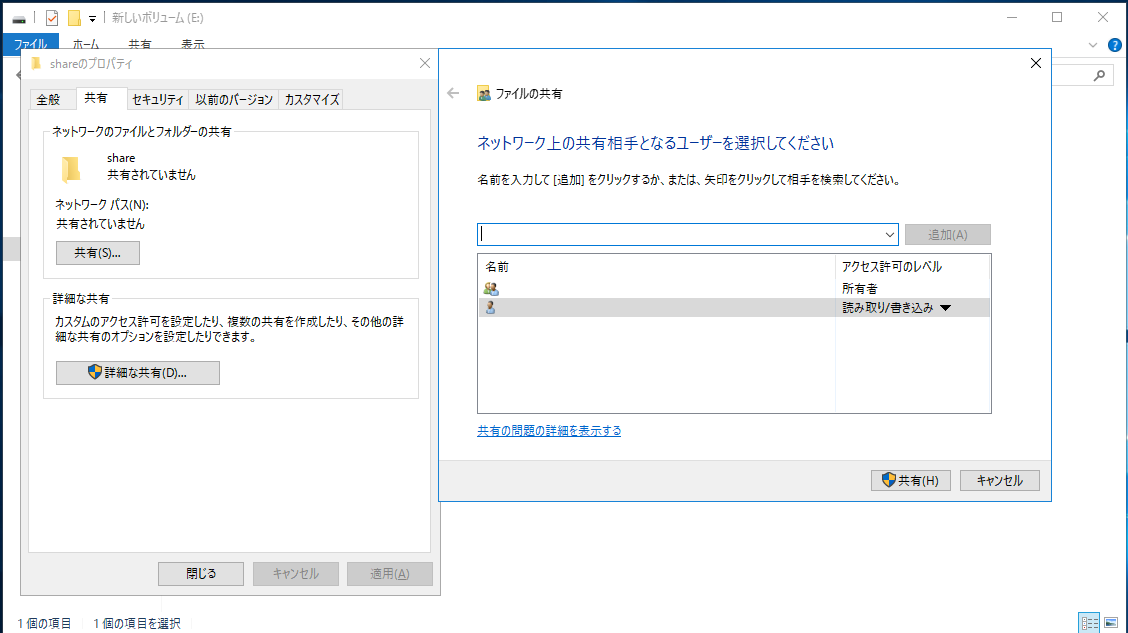Click Explorer properties checkmark quick-access icon
Screen dimensions: 1128x633
[x=52, y=18]
